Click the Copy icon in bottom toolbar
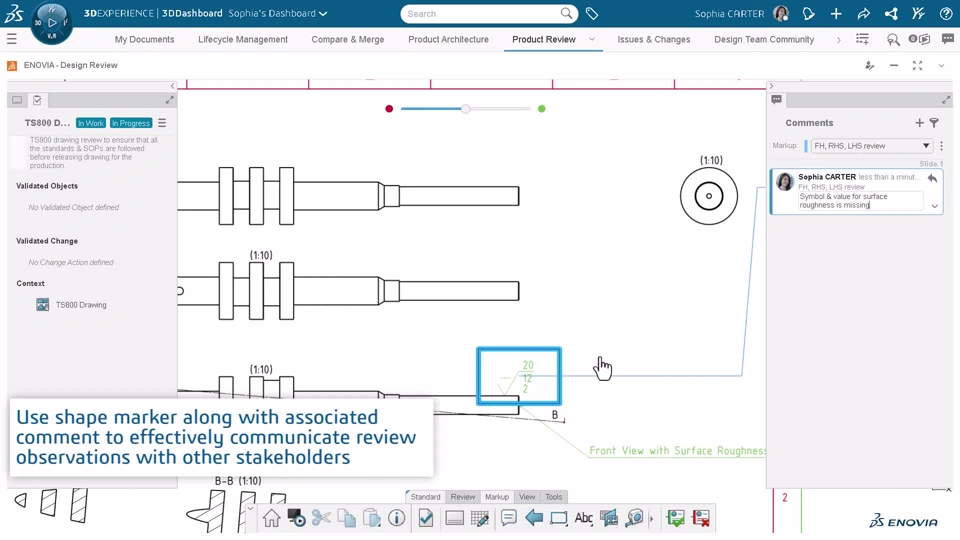960x540 pixels. tap(347, 518)
